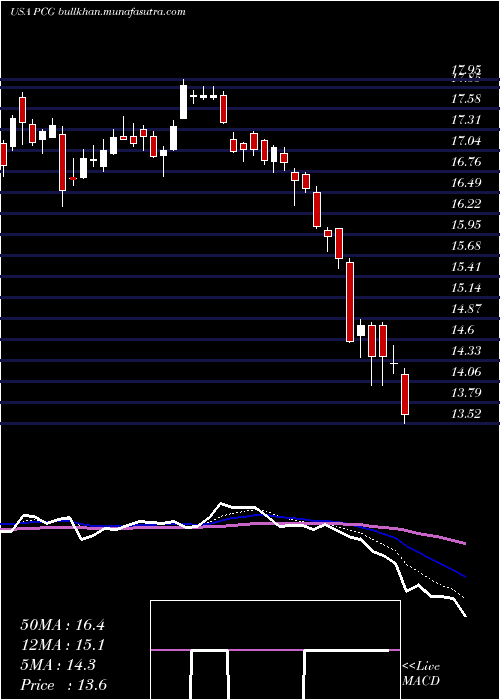Click the 16.22 price axis label
The width and height of the screenshot is (500, 700).
(466, 204)
